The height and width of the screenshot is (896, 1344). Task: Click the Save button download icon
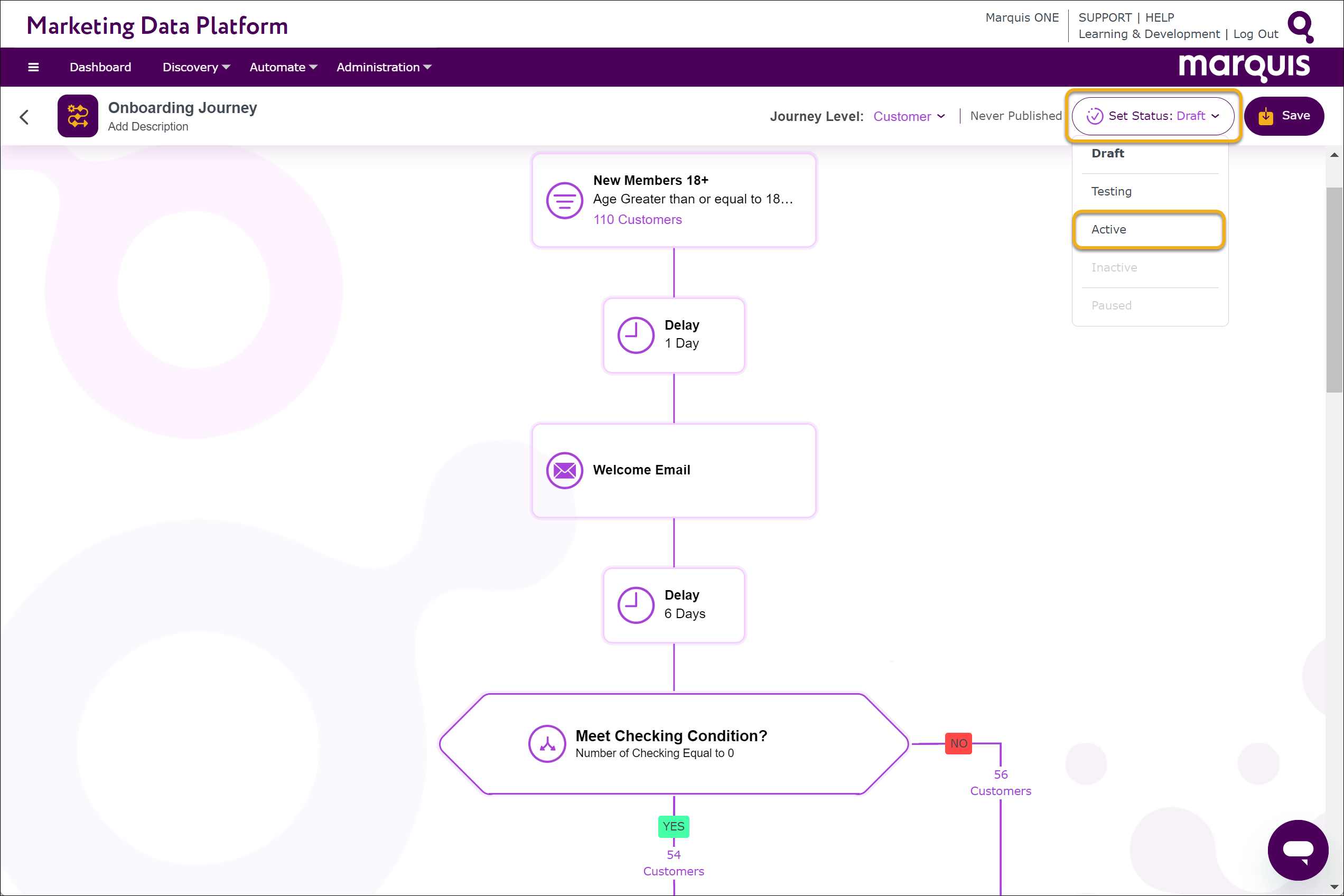pos(1266,116)
